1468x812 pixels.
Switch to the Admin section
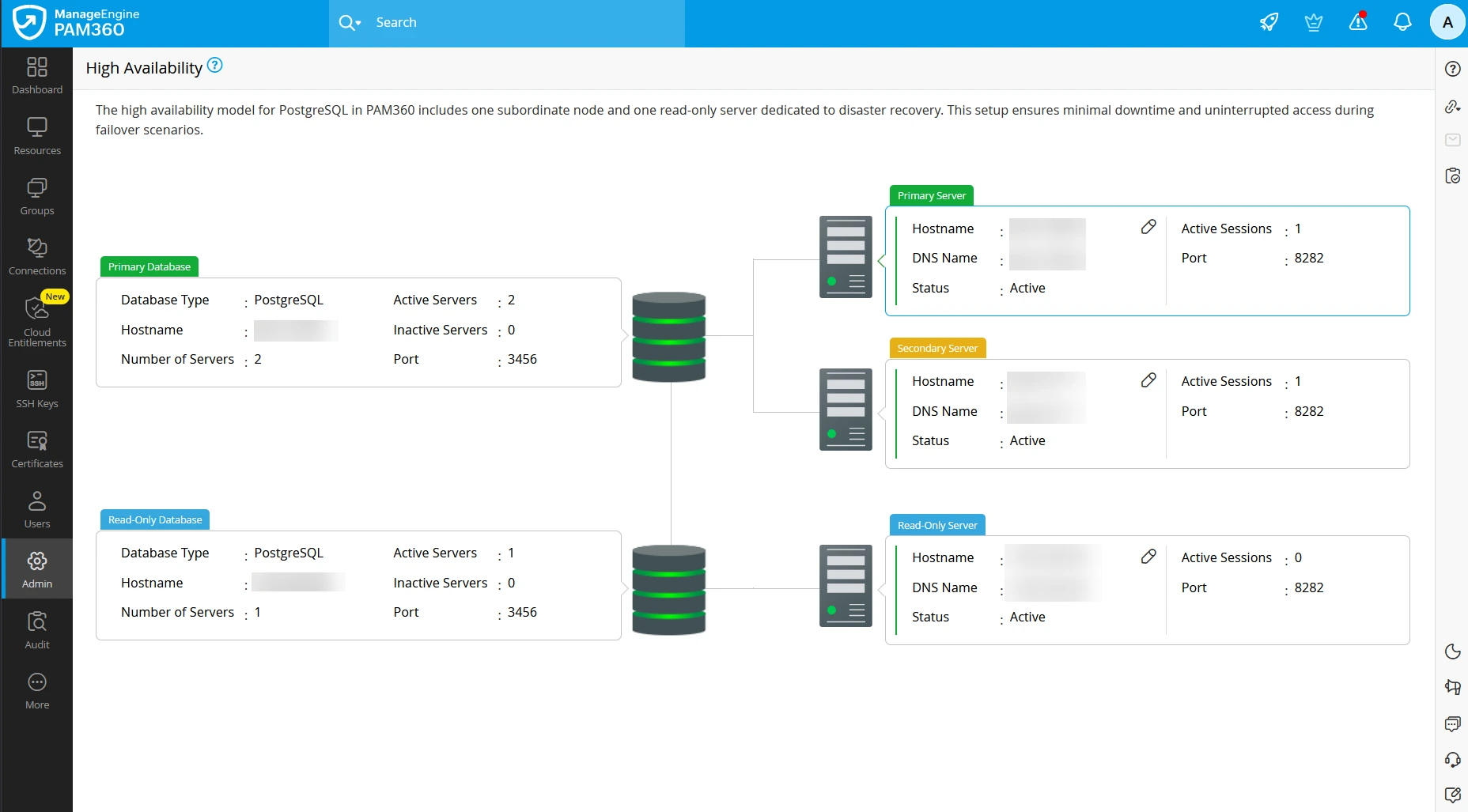click(36, 566)
